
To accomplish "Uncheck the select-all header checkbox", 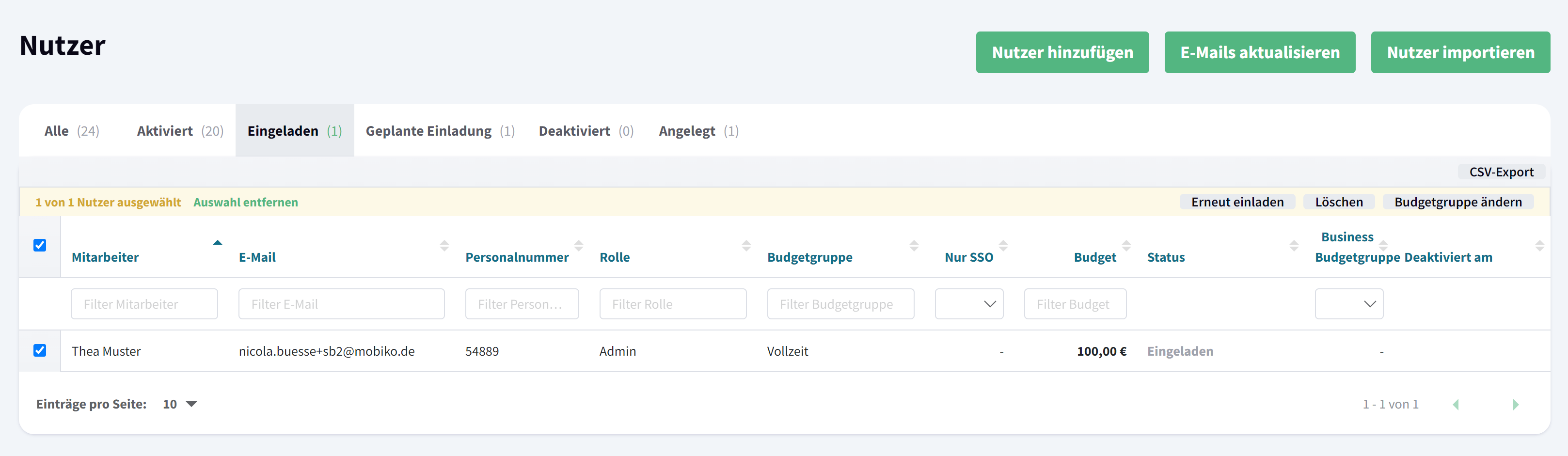I will coord(40,245).
